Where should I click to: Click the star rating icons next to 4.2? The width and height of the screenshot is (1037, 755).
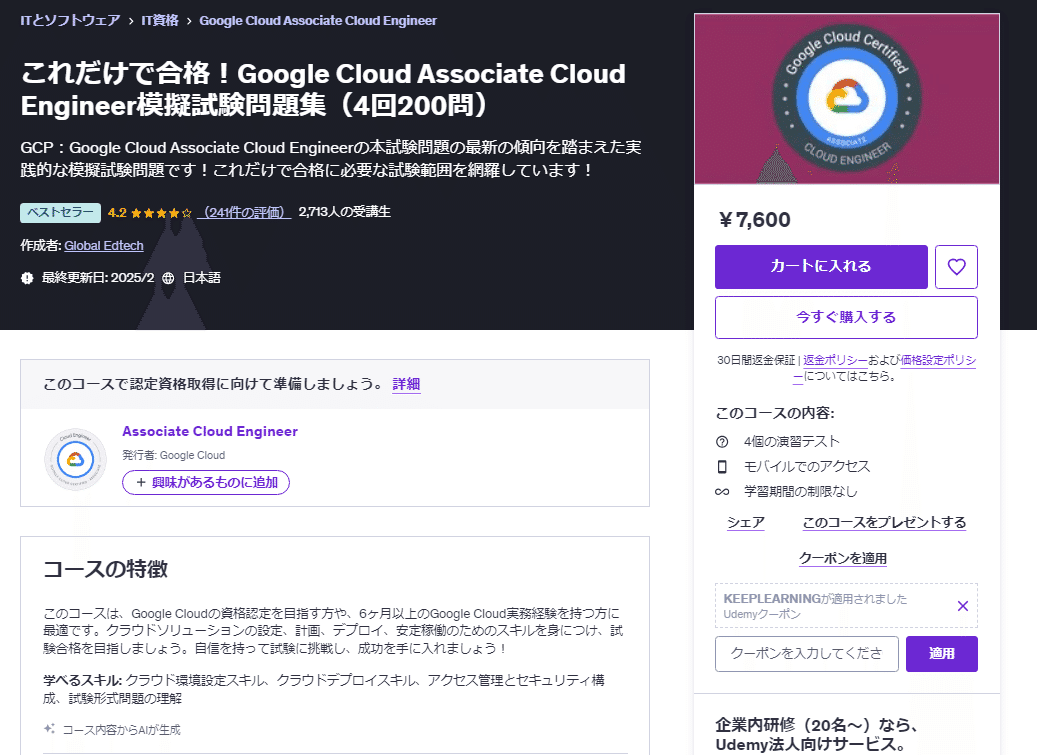[x=161, y=213]
